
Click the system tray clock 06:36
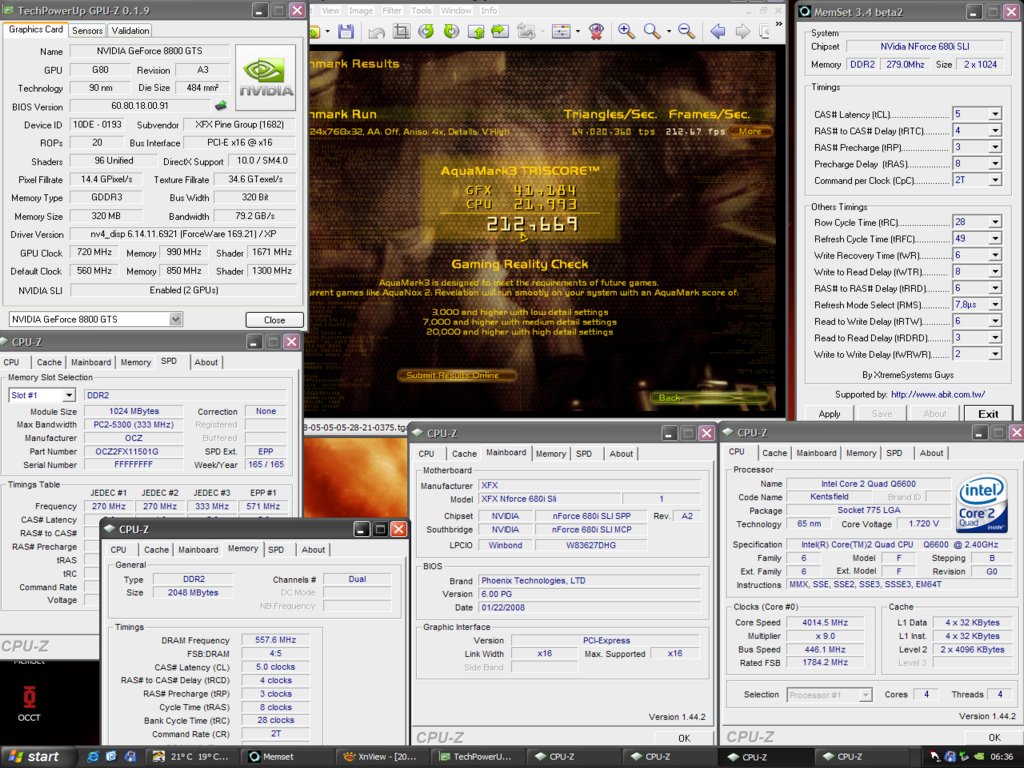tap(1001, 757)
